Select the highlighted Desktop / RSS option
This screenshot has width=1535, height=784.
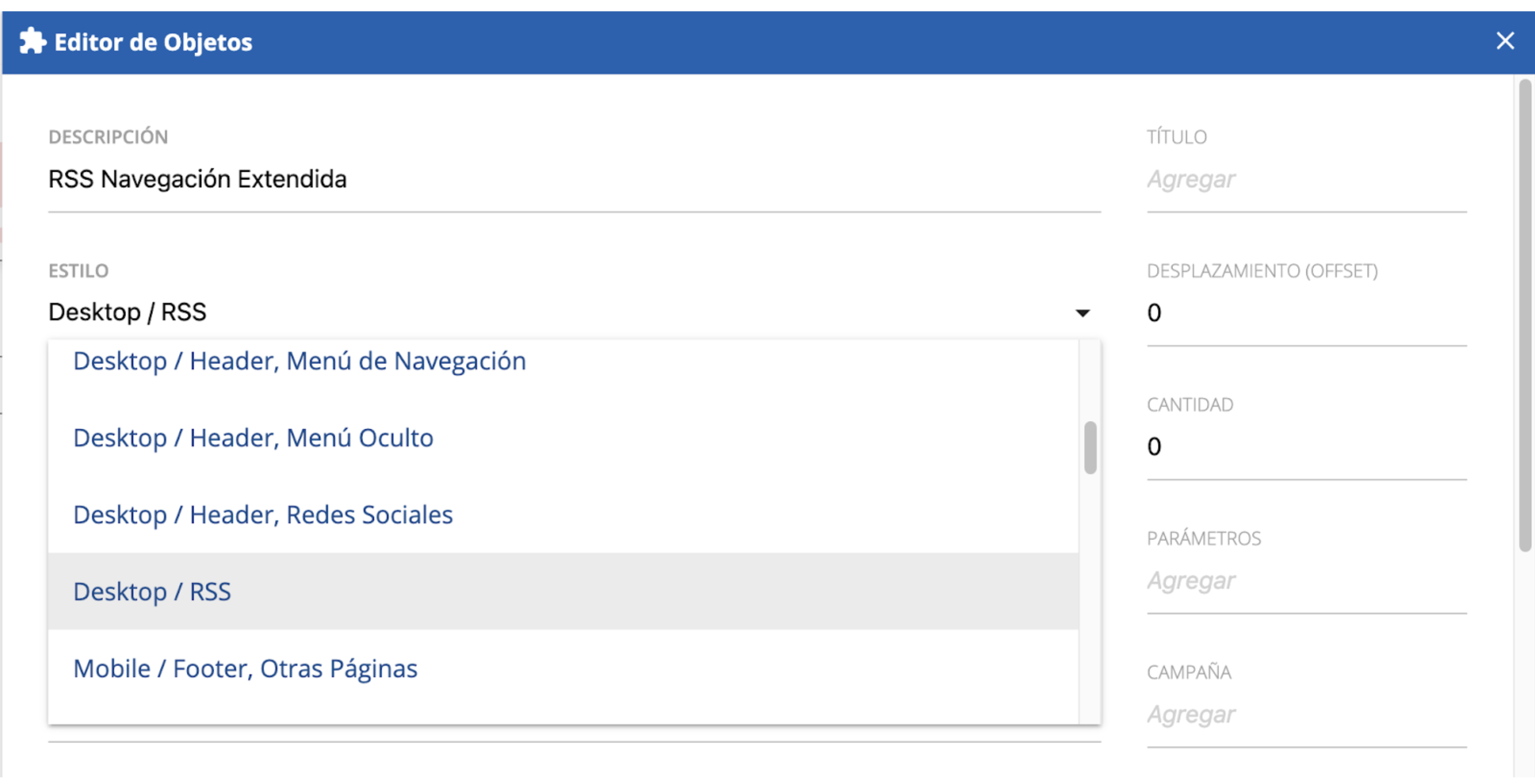pyautogui.click(x=563, y=592)
